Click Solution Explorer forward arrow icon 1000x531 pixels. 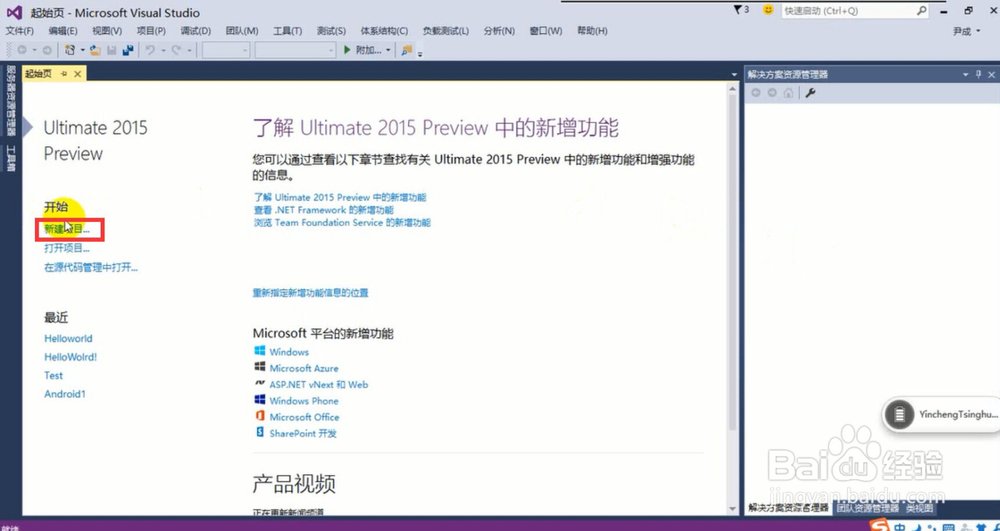(x=772, y=93)
